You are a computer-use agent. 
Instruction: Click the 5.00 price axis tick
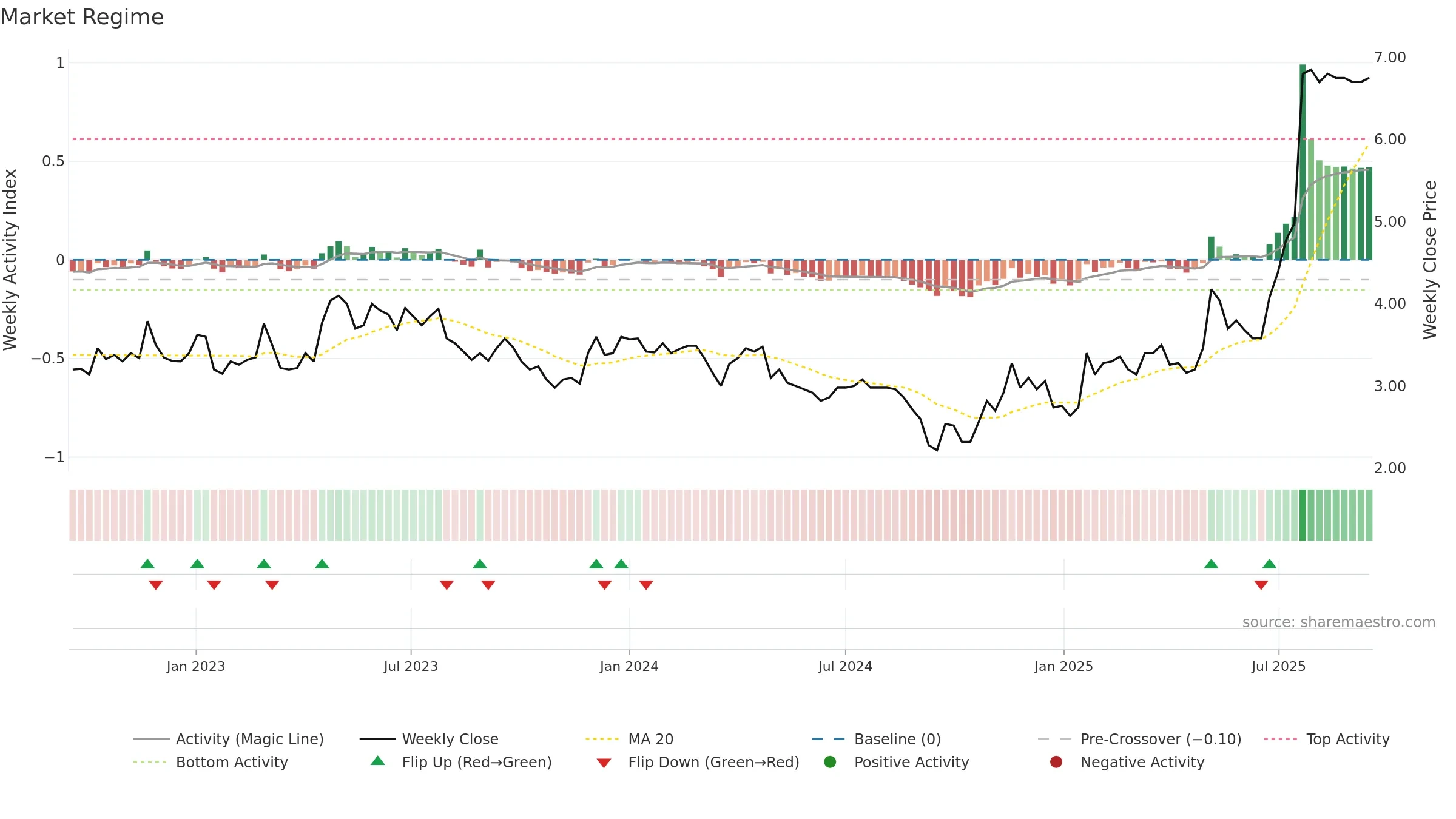[x=1390, y=222]
